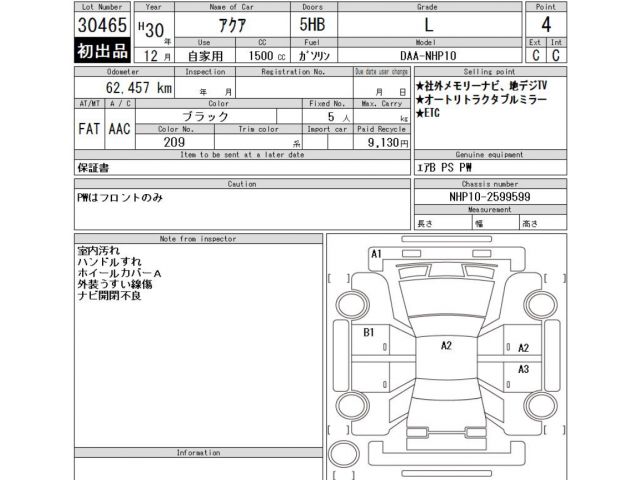This screenshot has width=640, height=480.
Task: Click the year value H30
Action: [x=151, y=29]
